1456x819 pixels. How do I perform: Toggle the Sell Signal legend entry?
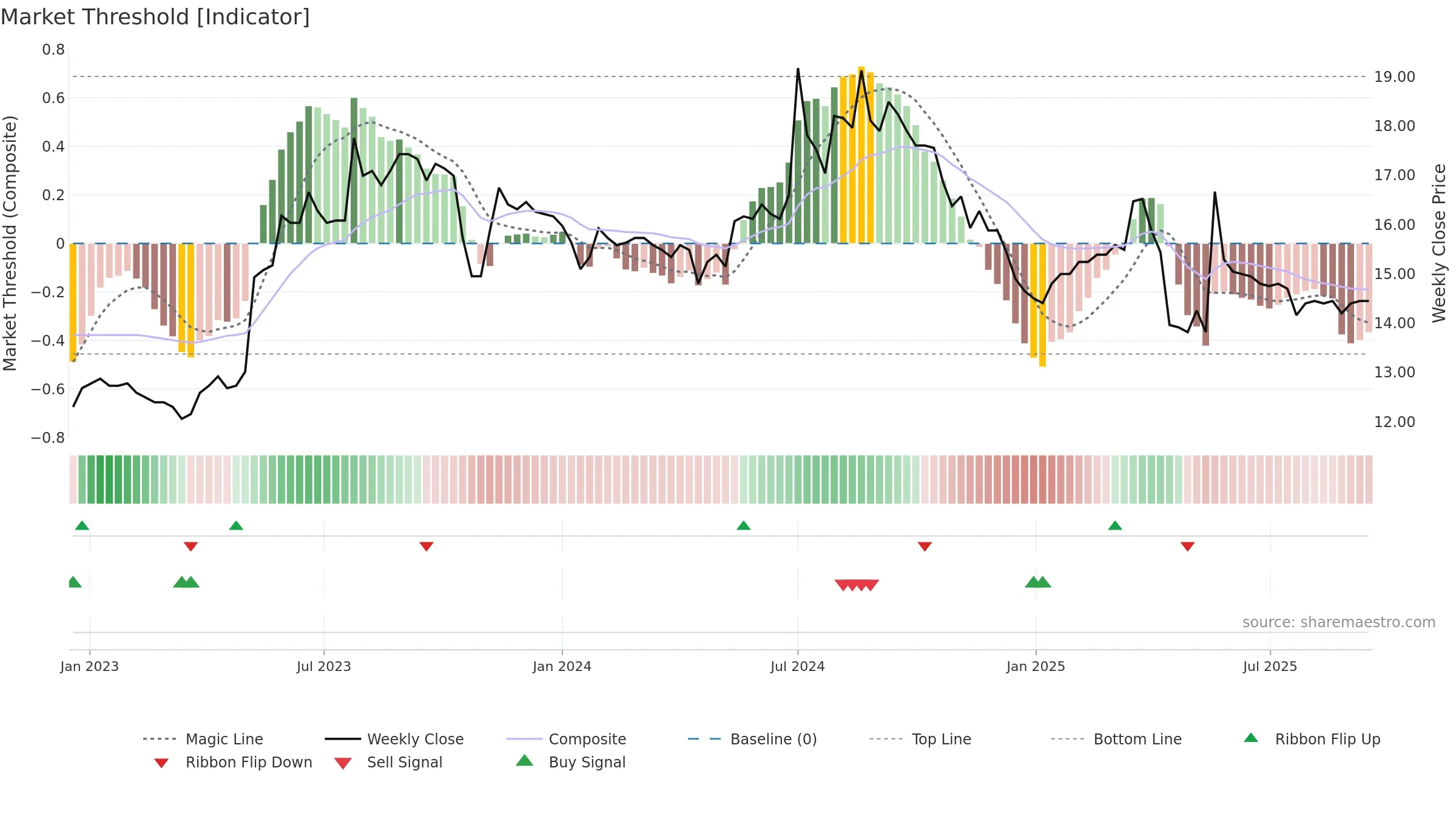click(388, 762)
